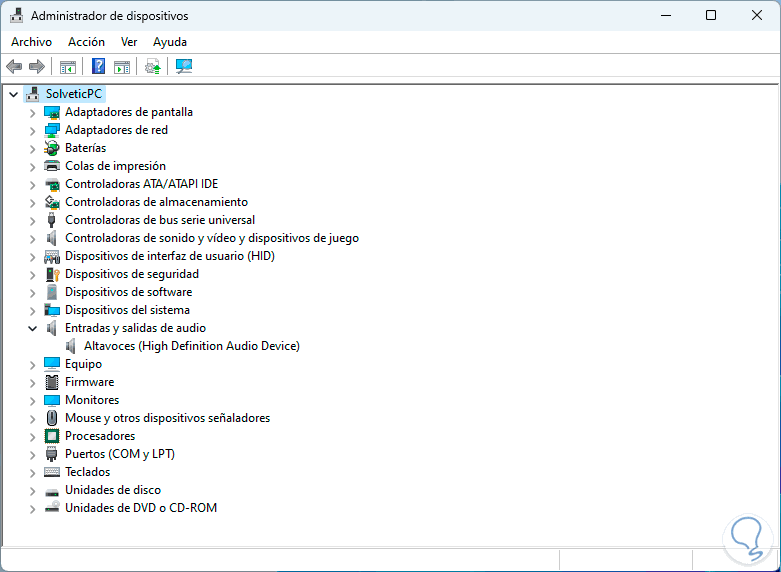Viewport: 781px width, 572px height.
Task: Click the Mouse device icon
Action: coord(52,418)
